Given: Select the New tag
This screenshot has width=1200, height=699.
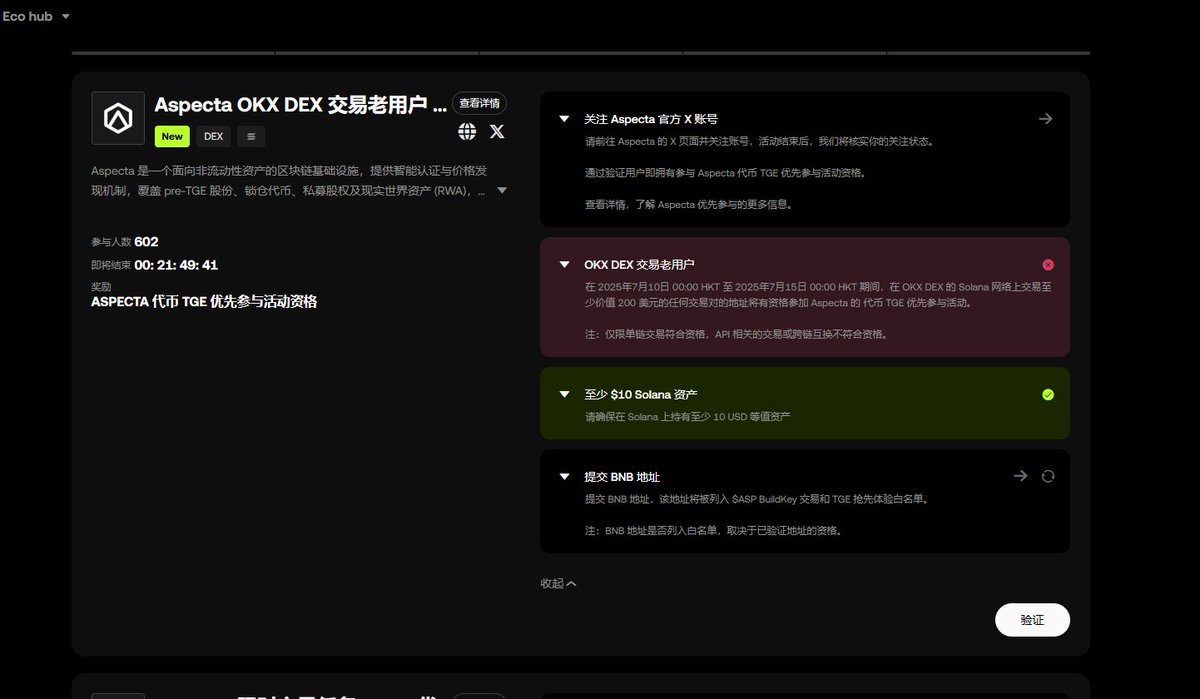Looking at the screenshot, I should click(172, 136).
